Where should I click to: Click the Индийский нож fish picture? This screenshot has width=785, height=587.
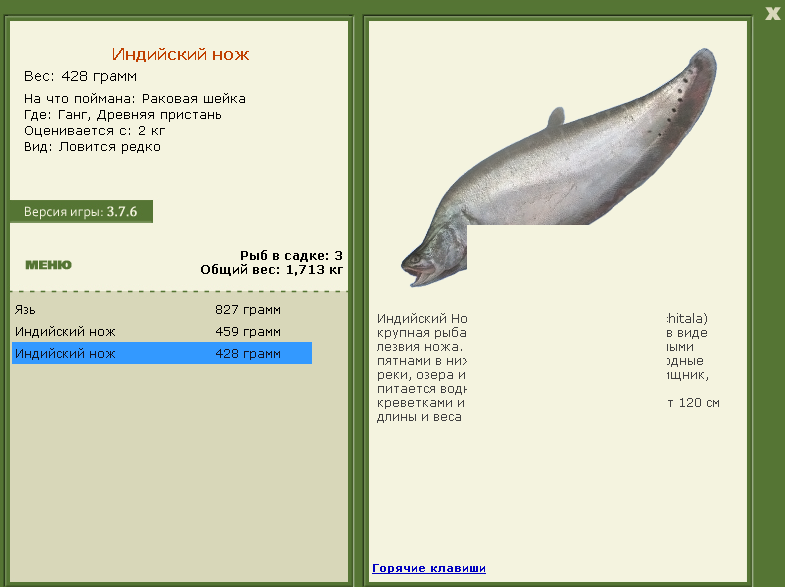click(x=558, y=168)
